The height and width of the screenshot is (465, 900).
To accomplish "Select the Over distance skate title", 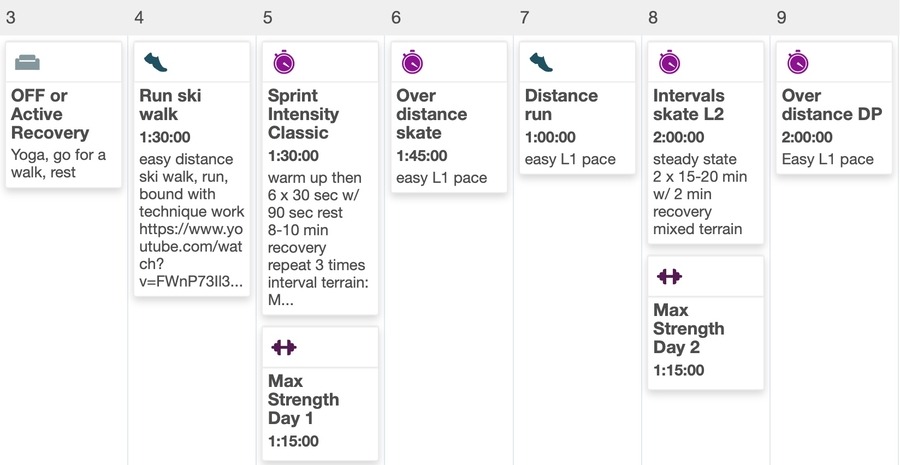I will click(x=432, y=114).
